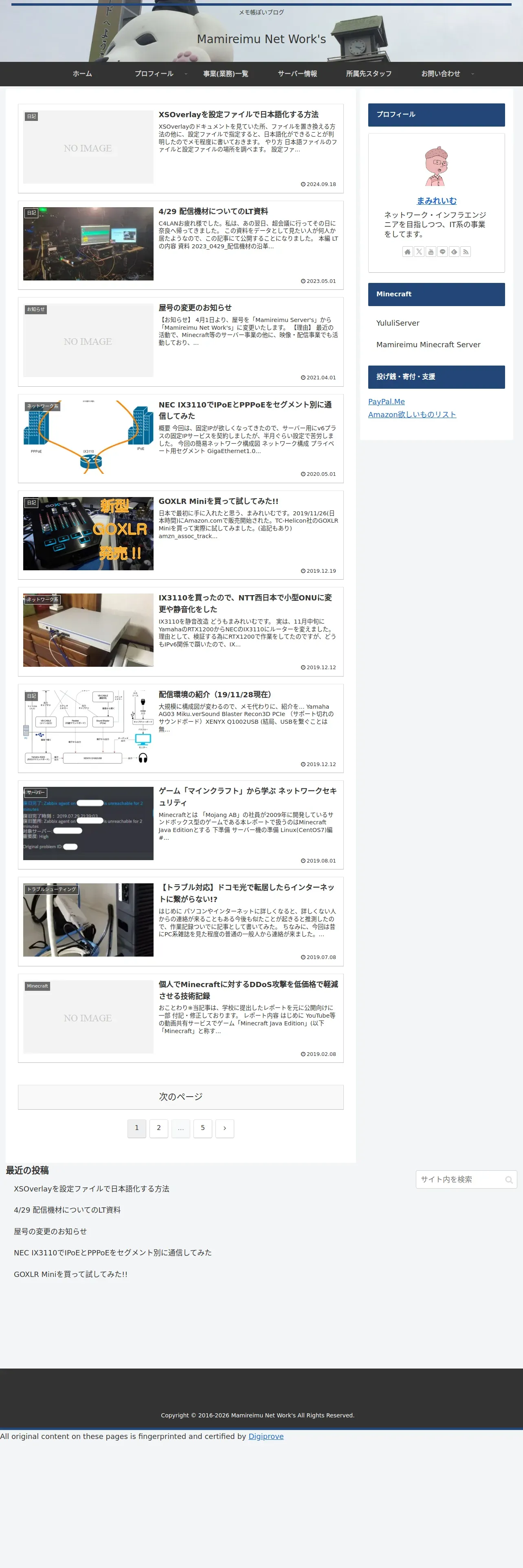Open the X (Twitter) profile icon

click(x=419, y=252)
